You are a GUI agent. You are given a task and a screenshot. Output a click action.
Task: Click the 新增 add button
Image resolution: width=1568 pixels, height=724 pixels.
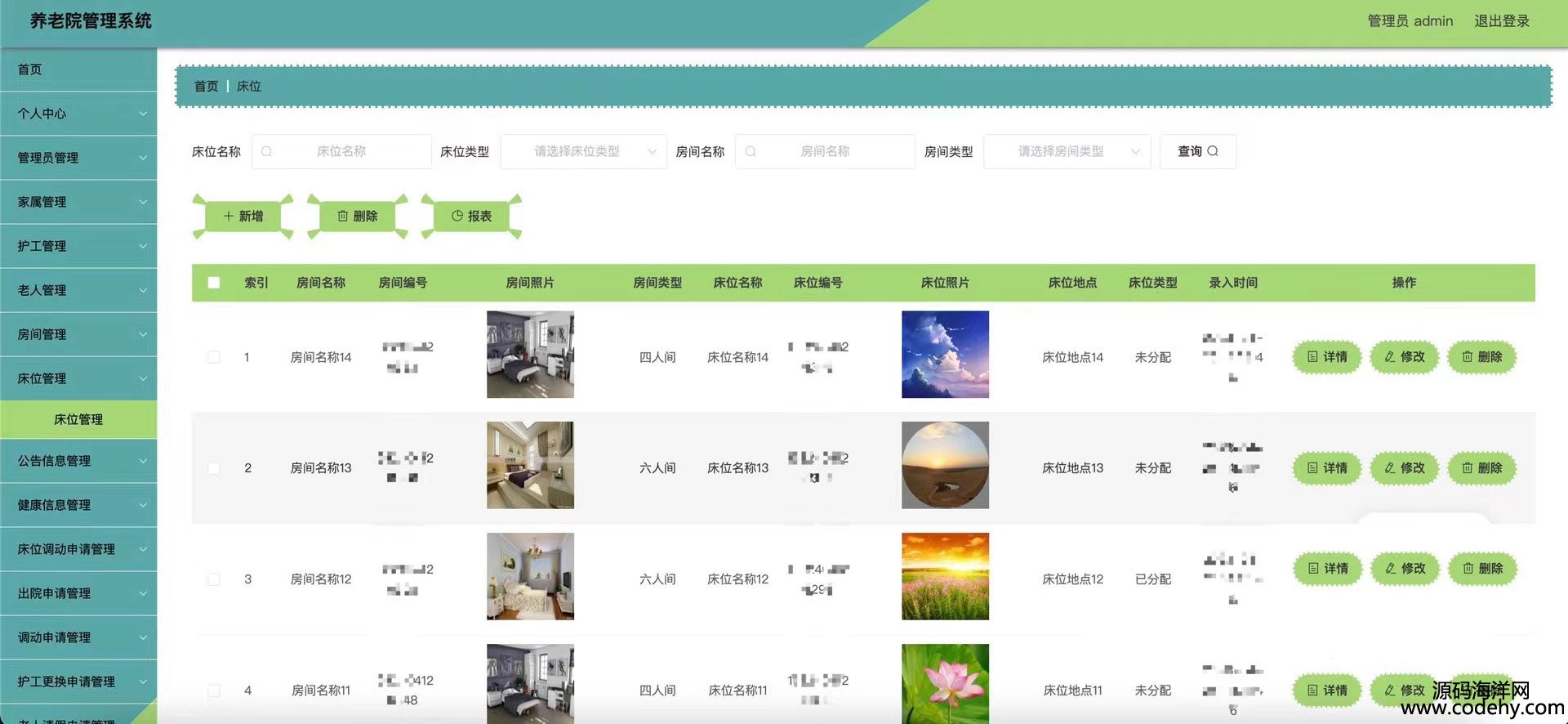tap(243, 216)
